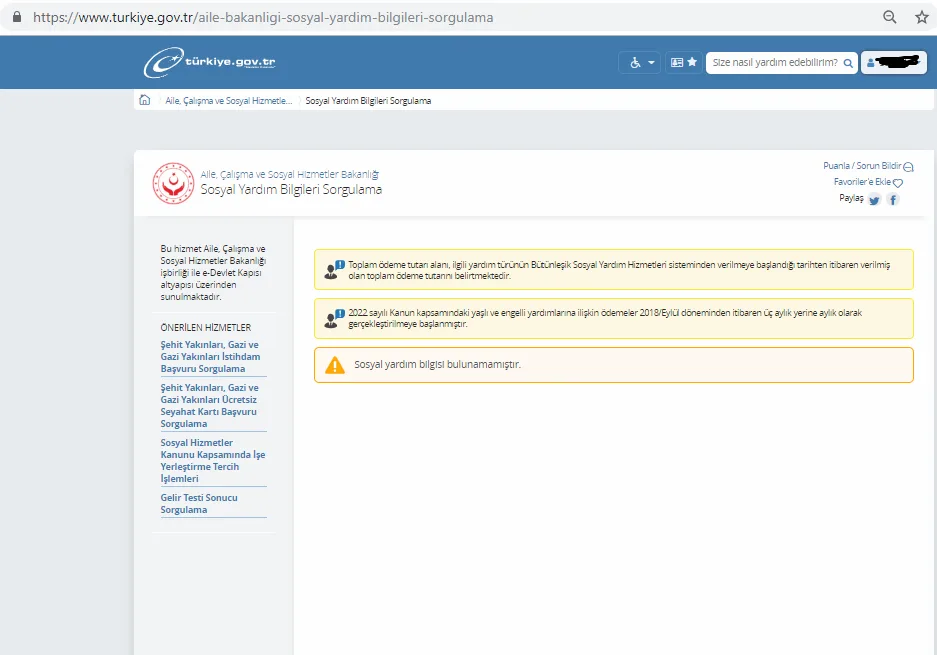Click 'Aile, Çalışma ve Sosyal Hizmetler Bakanlığı' heading

tap(290, 175)
